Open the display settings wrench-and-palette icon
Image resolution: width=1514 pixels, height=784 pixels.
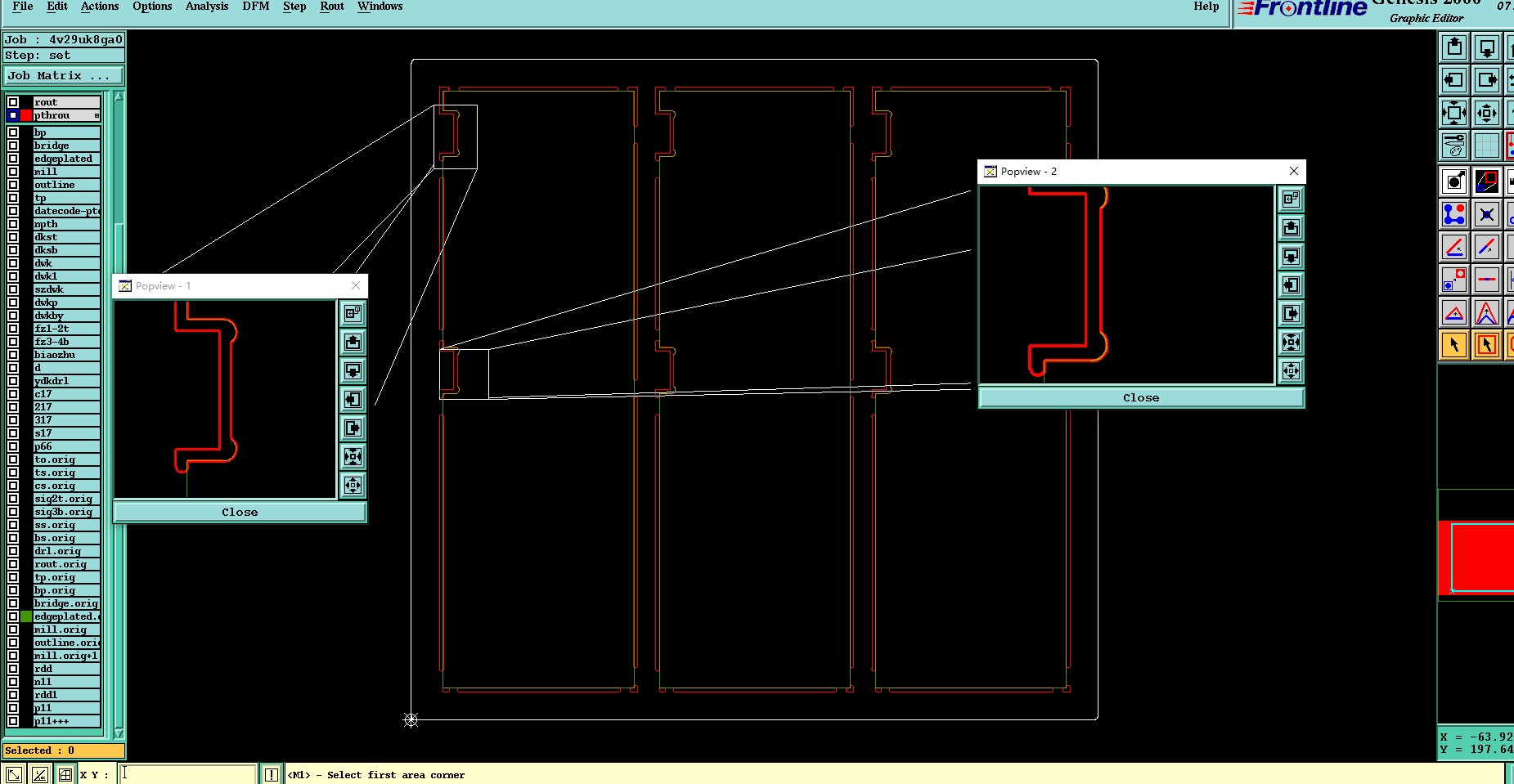coord(1454,146)
